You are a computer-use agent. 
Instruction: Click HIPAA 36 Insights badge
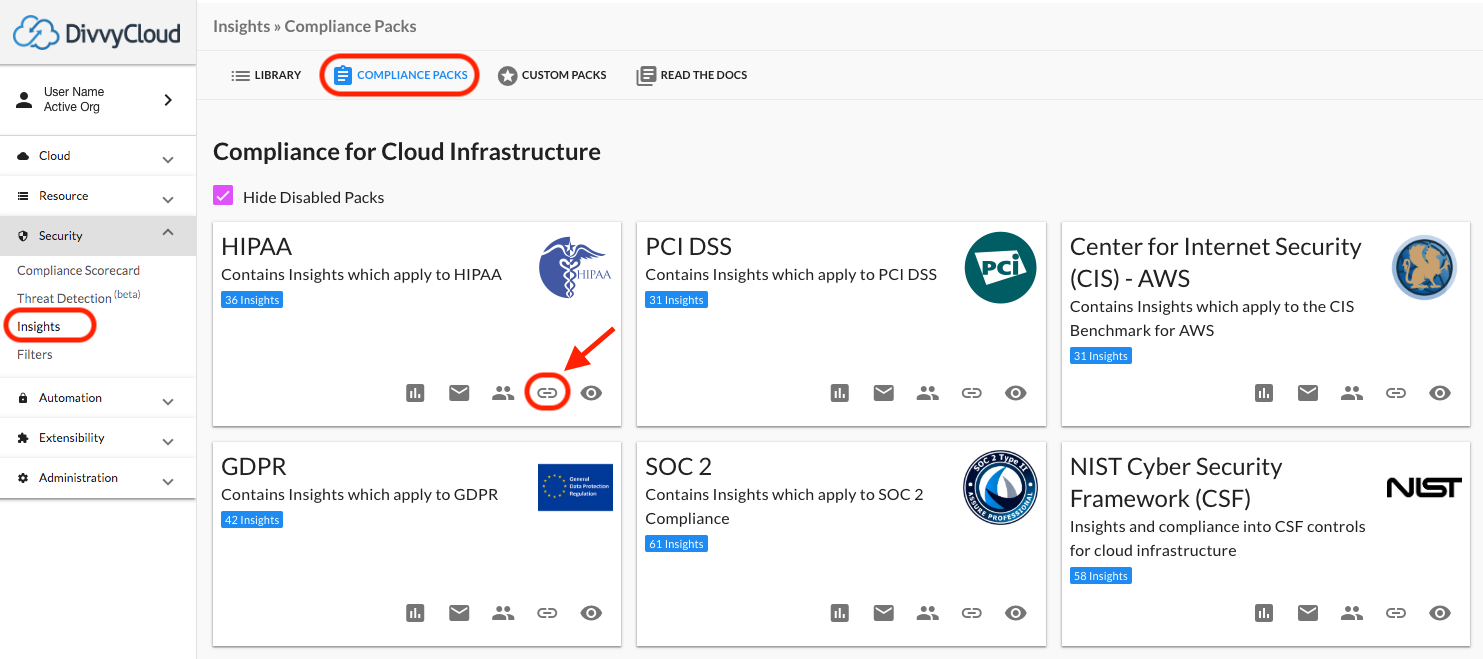point(252,300)
